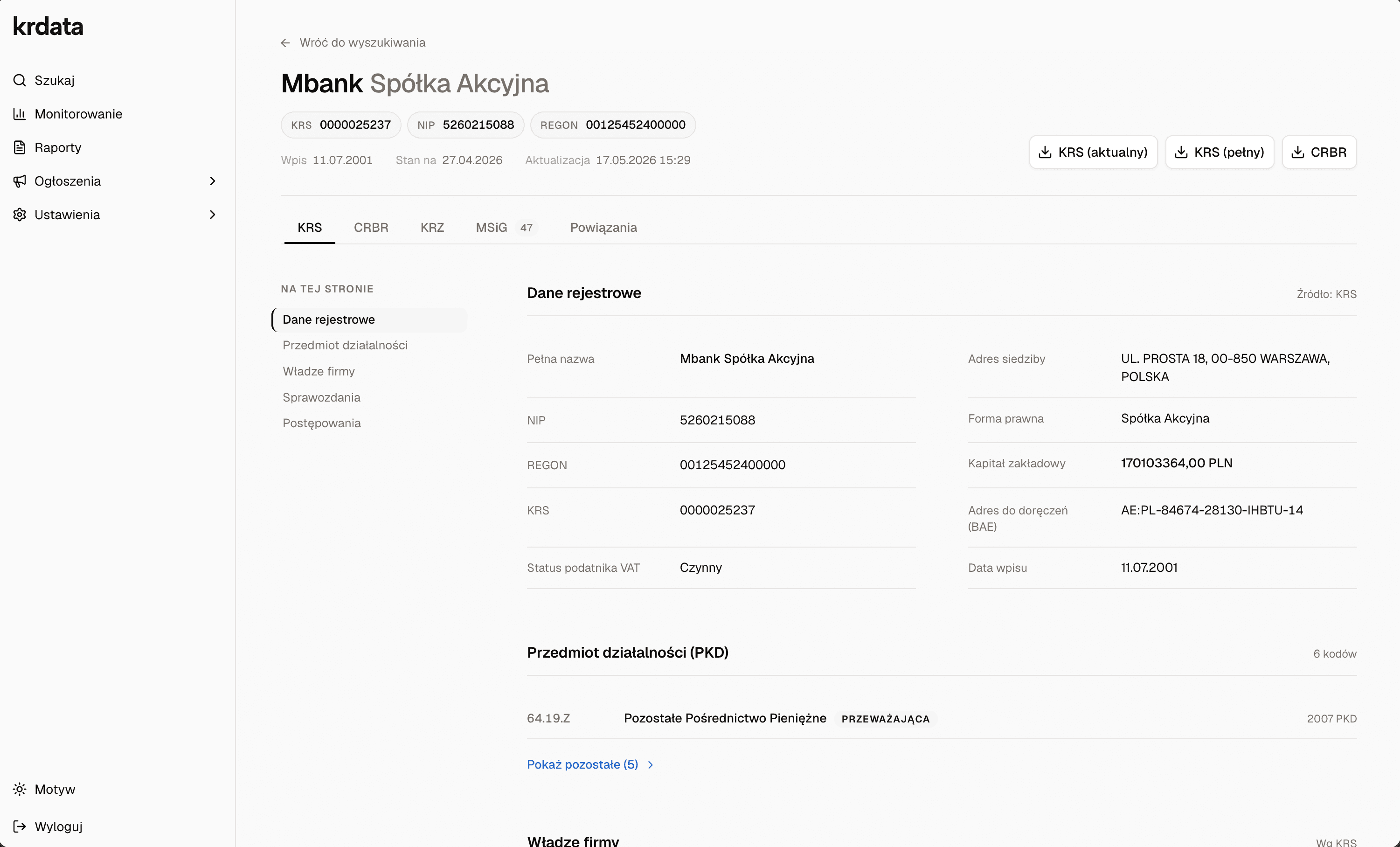Expand the Ustawienia submenu chevron
The width and height of the screenshot is (1400, 847).
[x=213, y=214]
